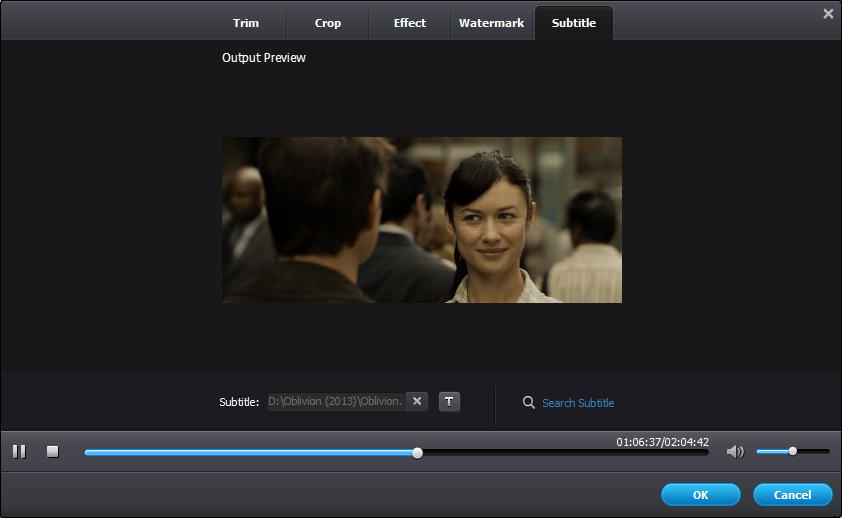This screenshot has width=842, height=518.
Task: Remove the loaded subtitle file
Action: tap(417, 401)
